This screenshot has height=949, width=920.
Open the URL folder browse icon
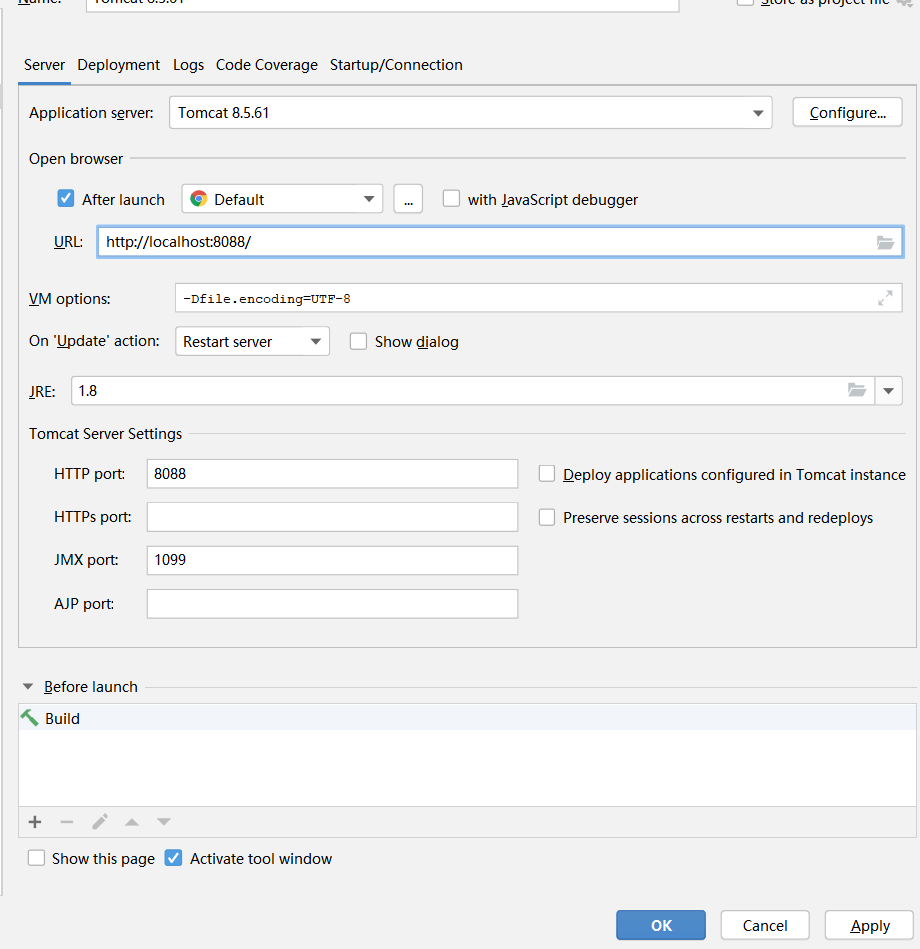886,241
